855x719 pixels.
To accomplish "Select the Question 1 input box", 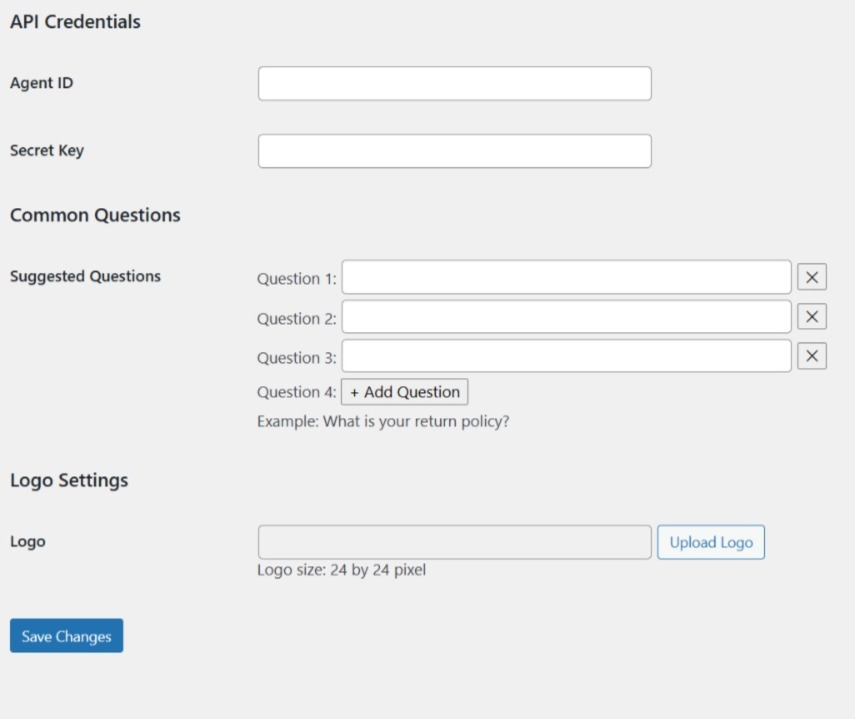I will tap(567, 277).
